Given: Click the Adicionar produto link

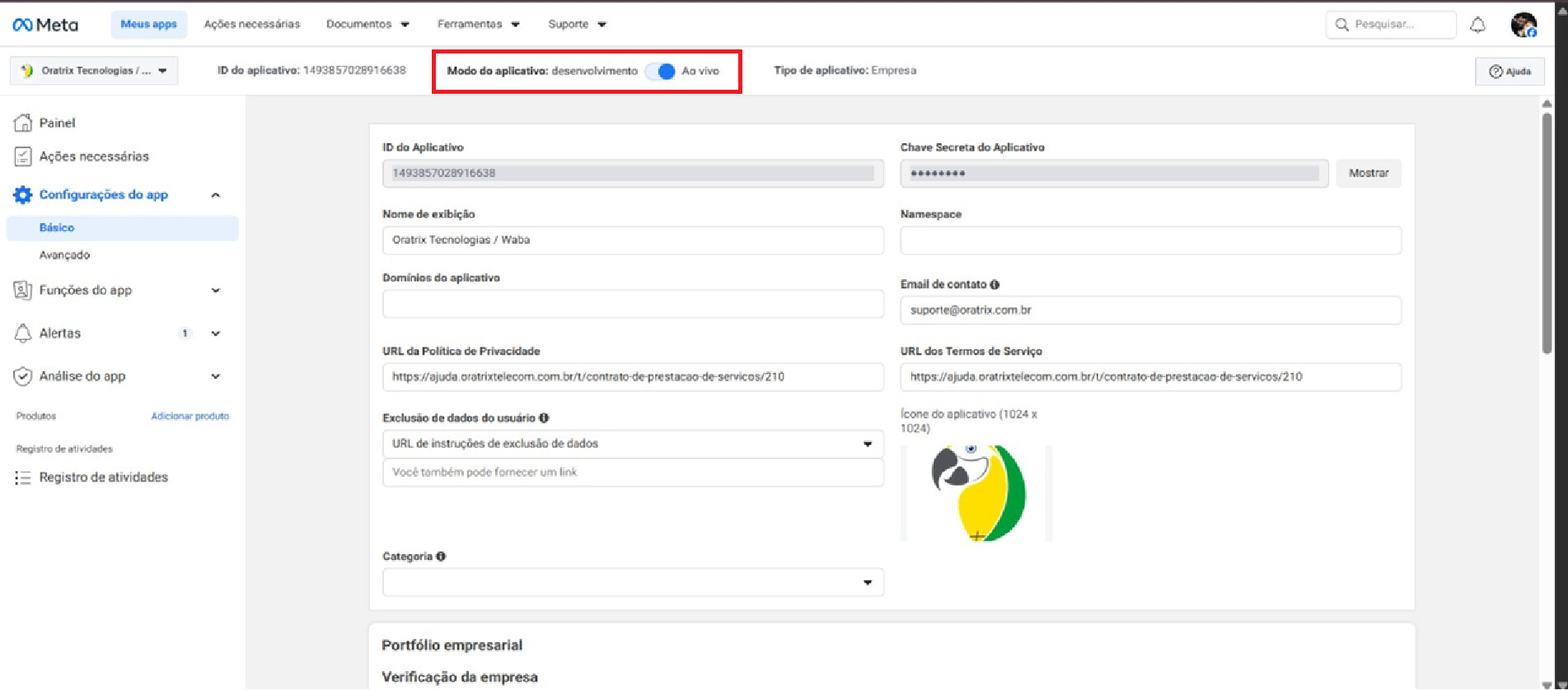Looking at the screenshot, I should coord(190,417).
